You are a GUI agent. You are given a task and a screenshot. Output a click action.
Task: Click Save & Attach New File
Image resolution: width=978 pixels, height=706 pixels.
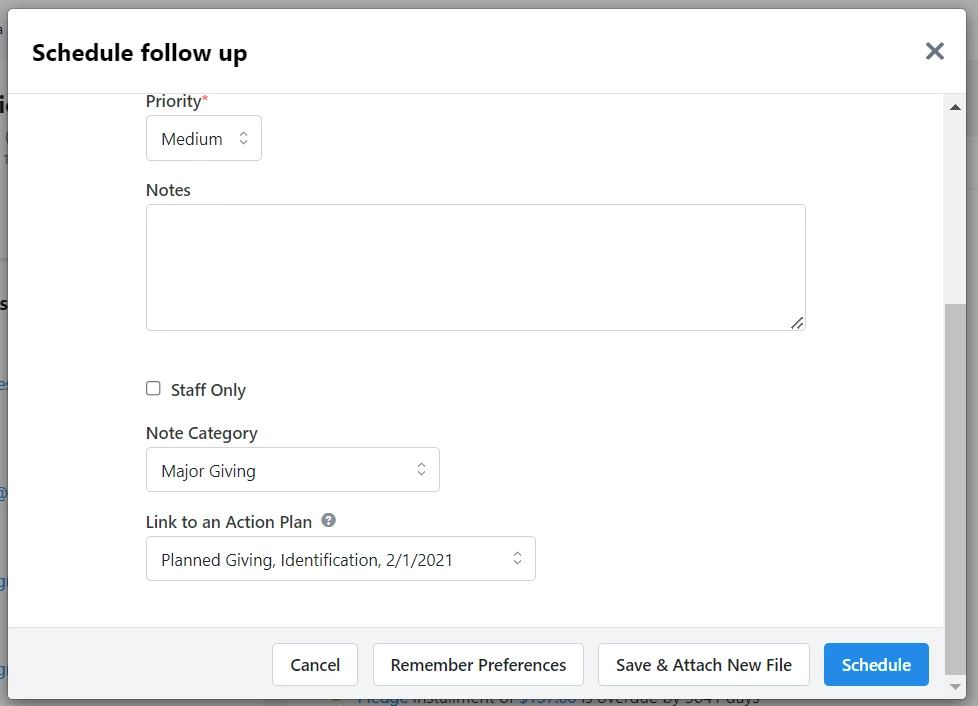coord(703,664)
